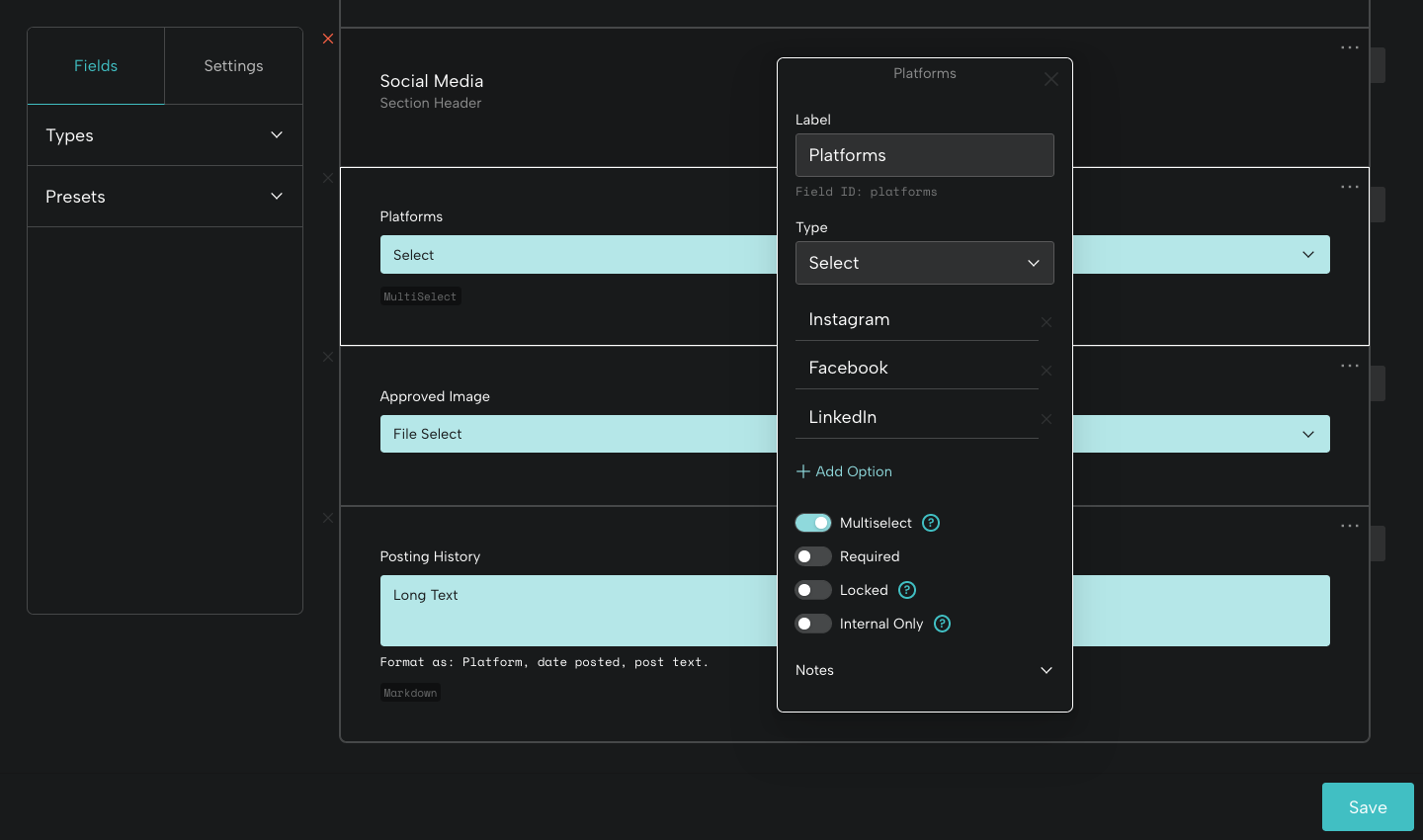
Task: Remove the Facebook option
Action: (1046, 371)
